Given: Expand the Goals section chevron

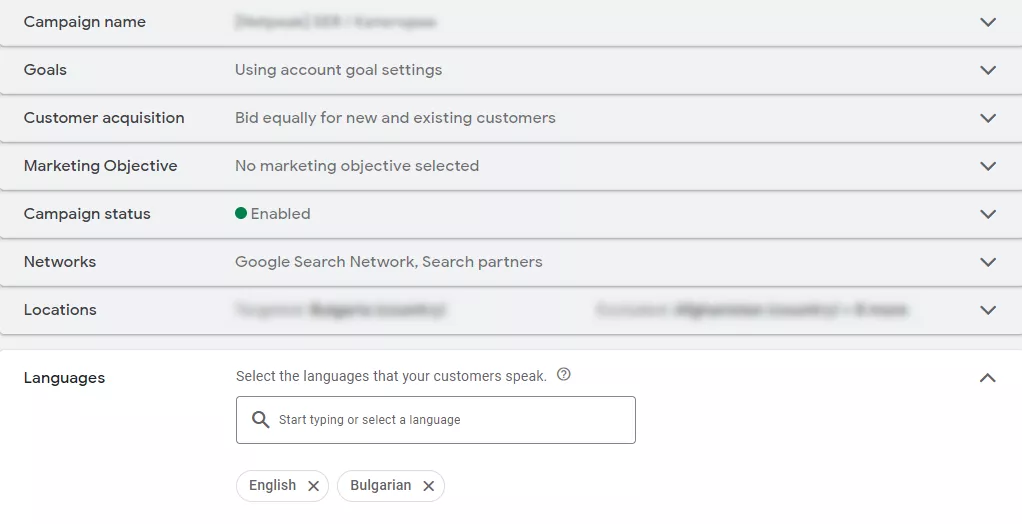Looking at the screenshot, I should point(988,70).
